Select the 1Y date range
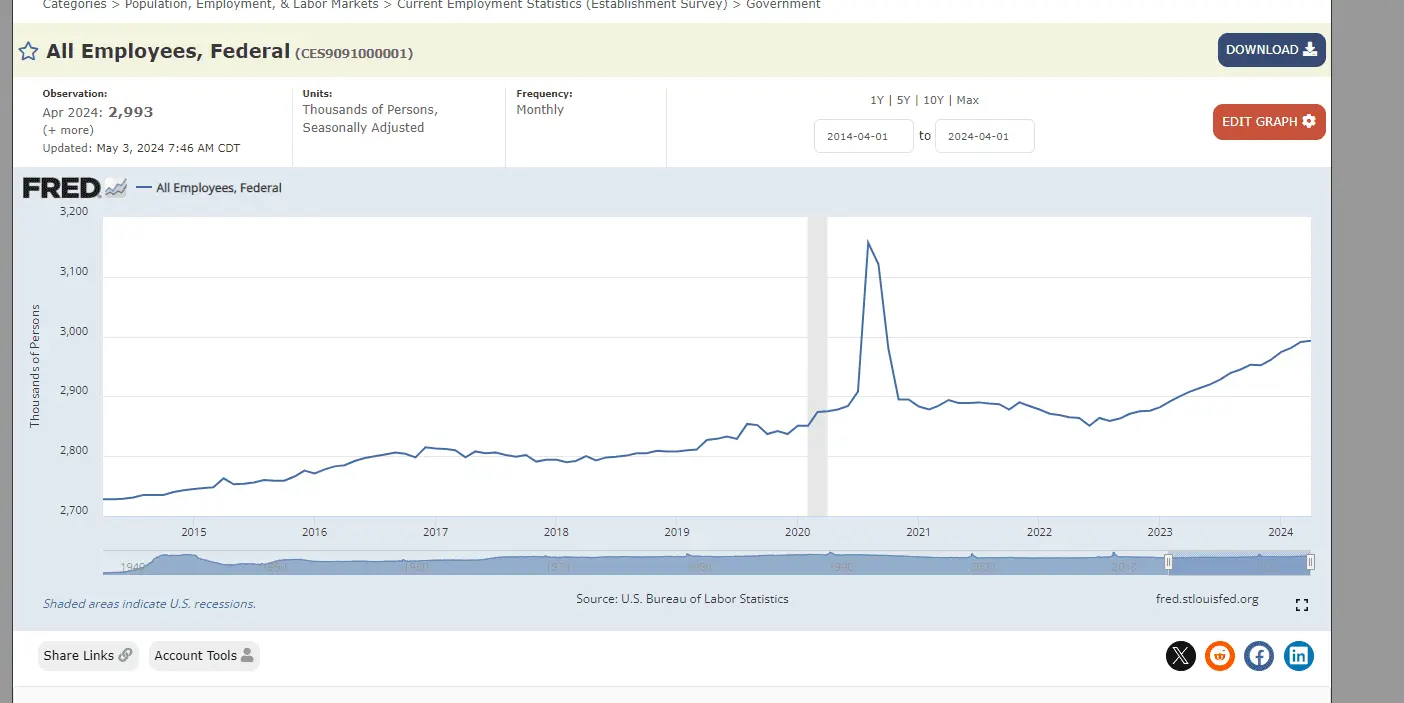This screenshot has height=703, width=1404. click(876, 100)
